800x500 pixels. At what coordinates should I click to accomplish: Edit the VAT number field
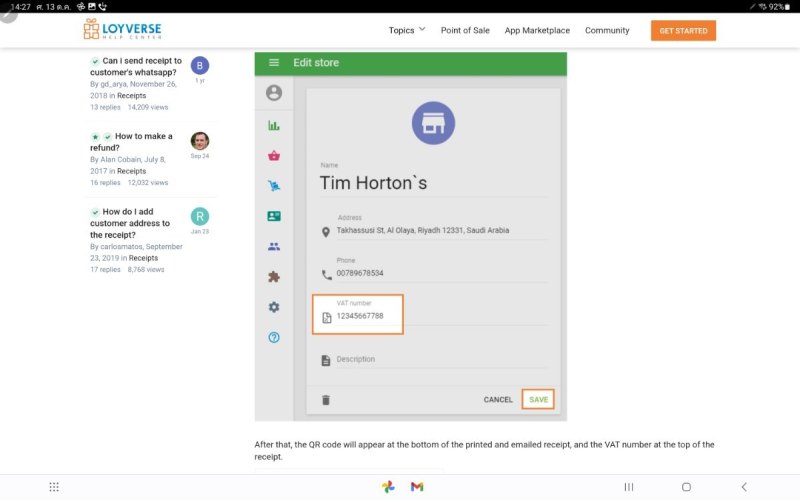(x=442, y=316)
